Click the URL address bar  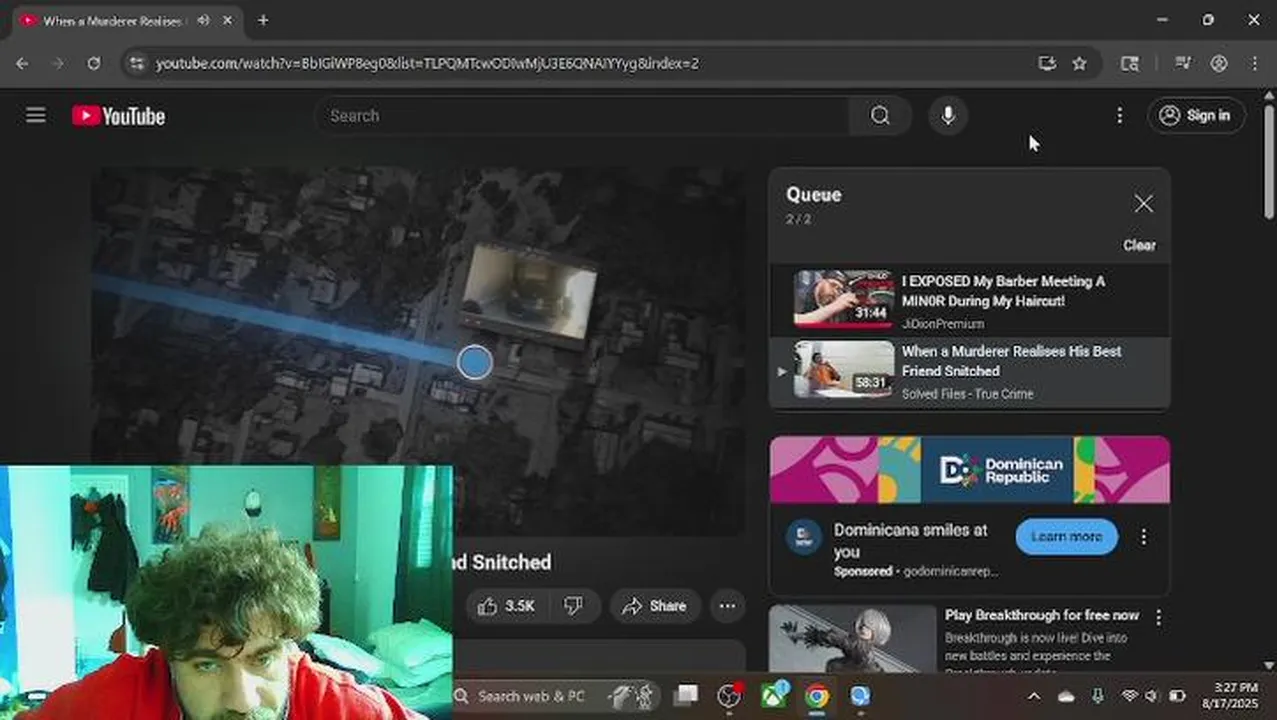coord(590,63)
